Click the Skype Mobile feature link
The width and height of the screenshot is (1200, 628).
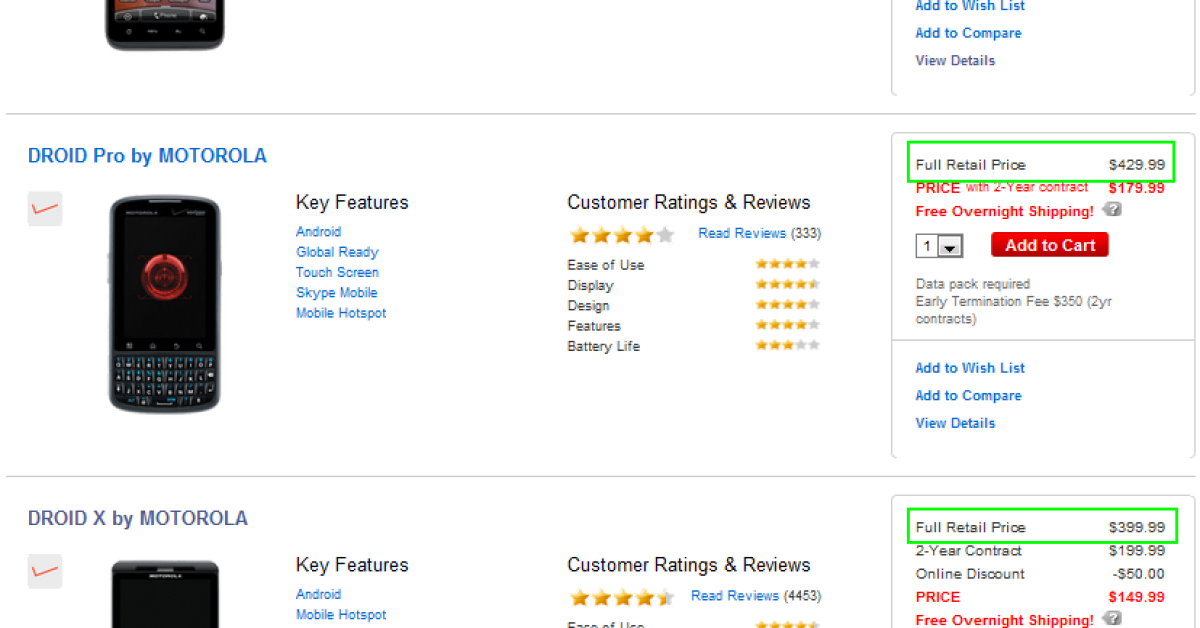336,293
